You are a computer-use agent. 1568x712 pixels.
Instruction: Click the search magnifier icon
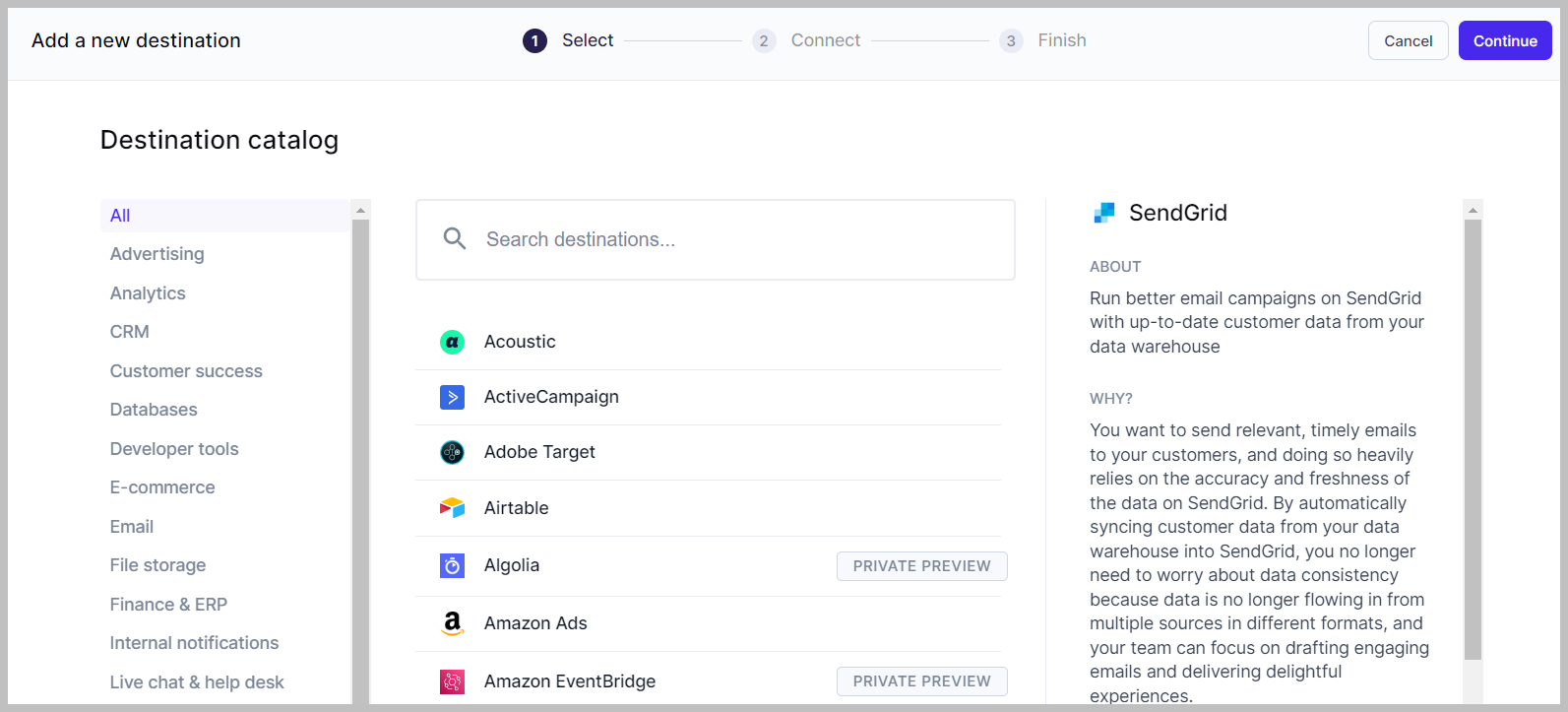pyautogui.click(x=454, y=238)
